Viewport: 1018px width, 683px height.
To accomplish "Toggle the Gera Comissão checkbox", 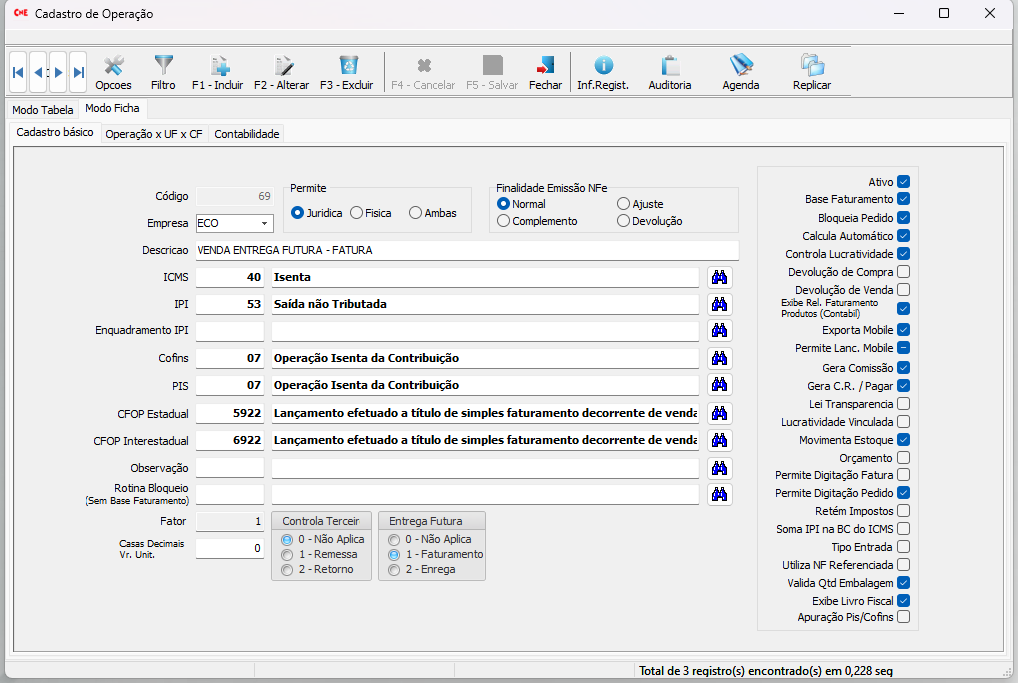I will [x=903, y=368].
